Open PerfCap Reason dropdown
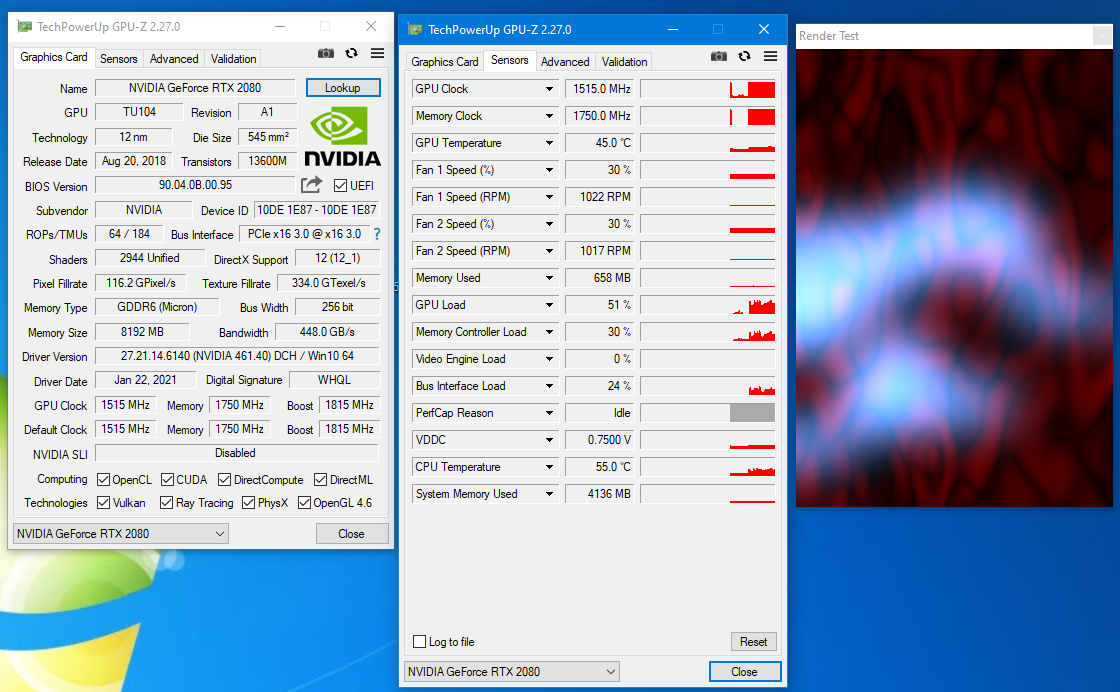1120x692 pixels. tap(549, 413)
